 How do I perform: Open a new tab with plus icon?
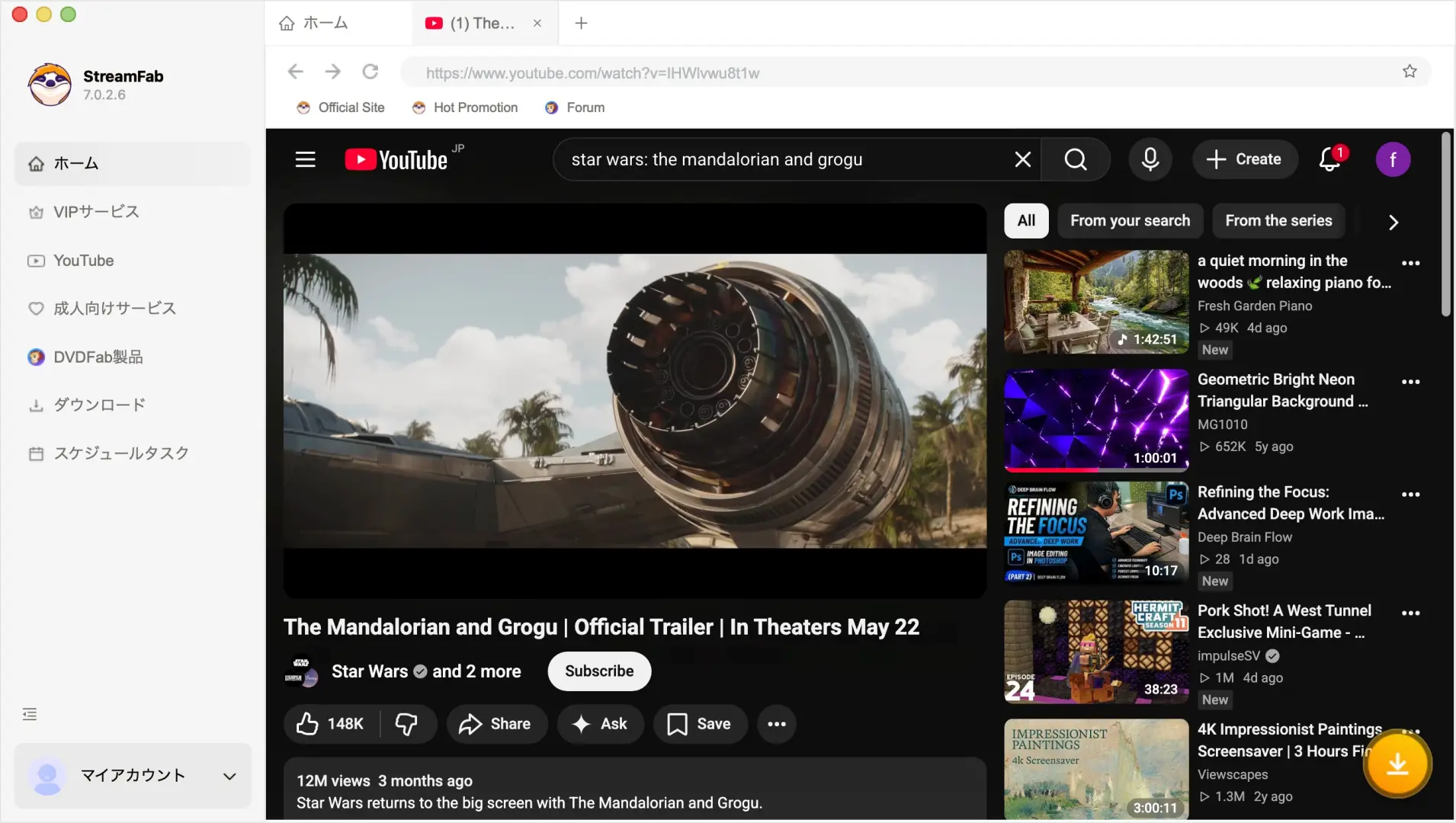[581, 23]
